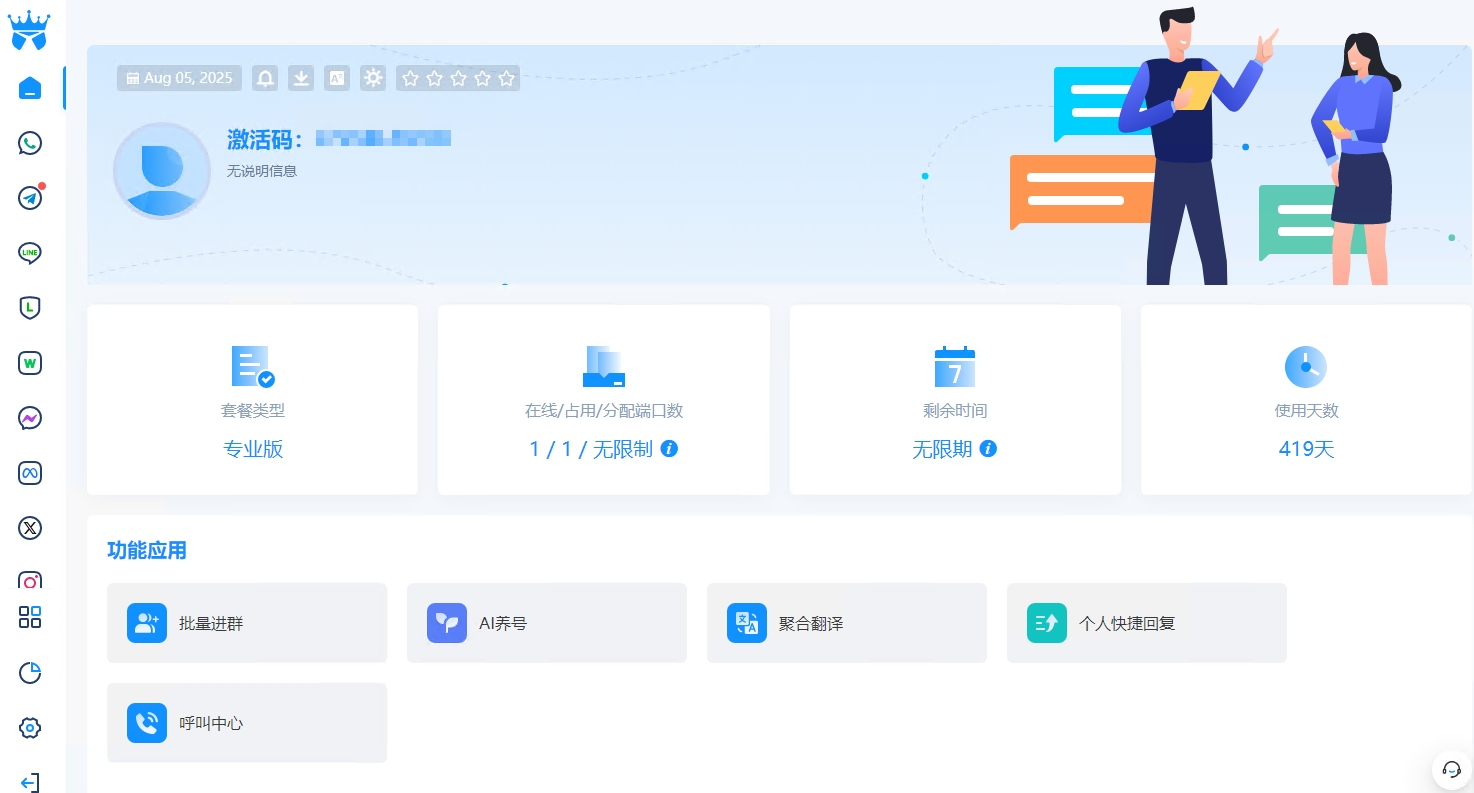Click the notification bell icon
This screenshot has width=1474, height=793.
click(x=265, y=78)
